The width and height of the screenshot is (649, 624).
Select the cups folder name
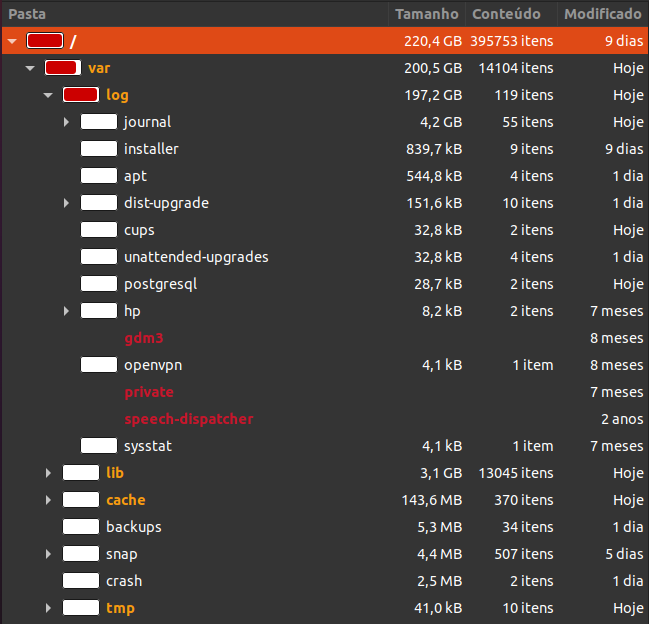139,230
